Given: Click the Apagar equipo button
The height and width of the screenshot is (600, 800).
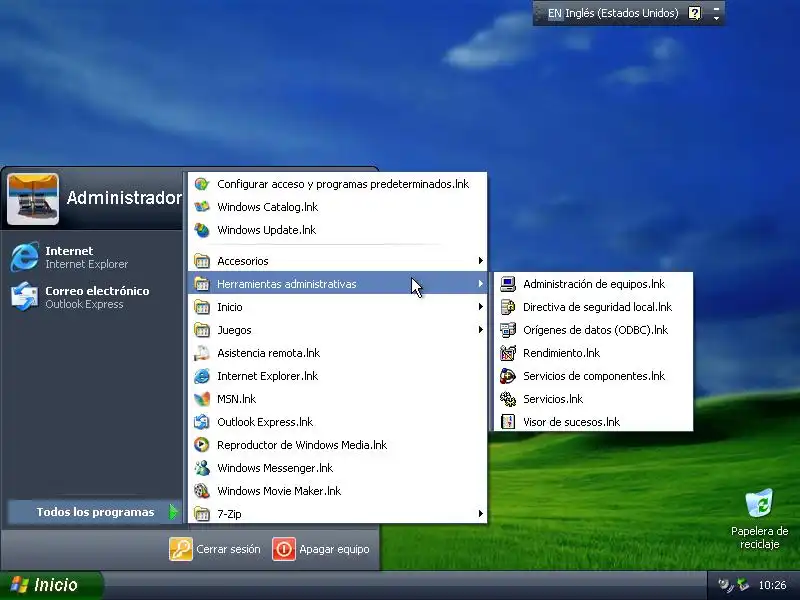Looking at the screenshot, I should click(x=321, y=549).
